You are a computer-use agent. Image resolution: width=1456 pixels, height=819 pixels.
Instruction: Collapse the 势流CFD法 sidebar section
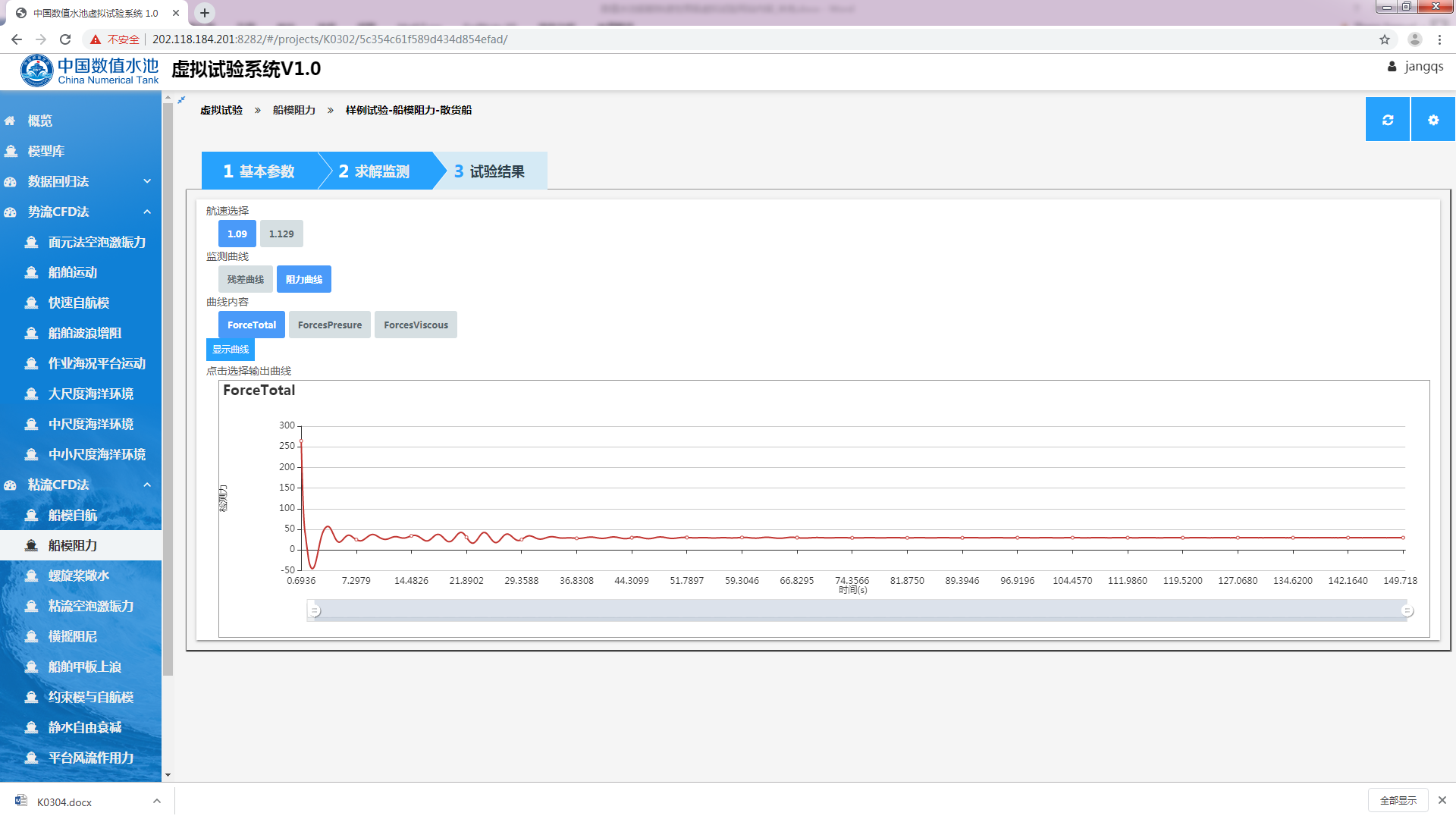147,212
